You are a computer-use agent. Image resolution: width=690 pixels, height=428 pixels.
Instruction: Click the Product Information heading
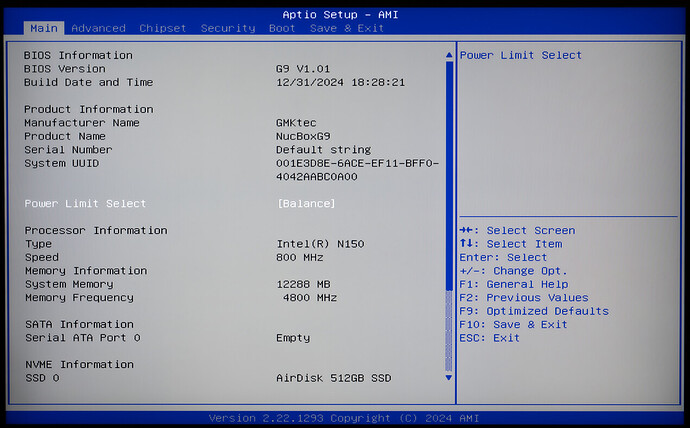coord(88,109)
